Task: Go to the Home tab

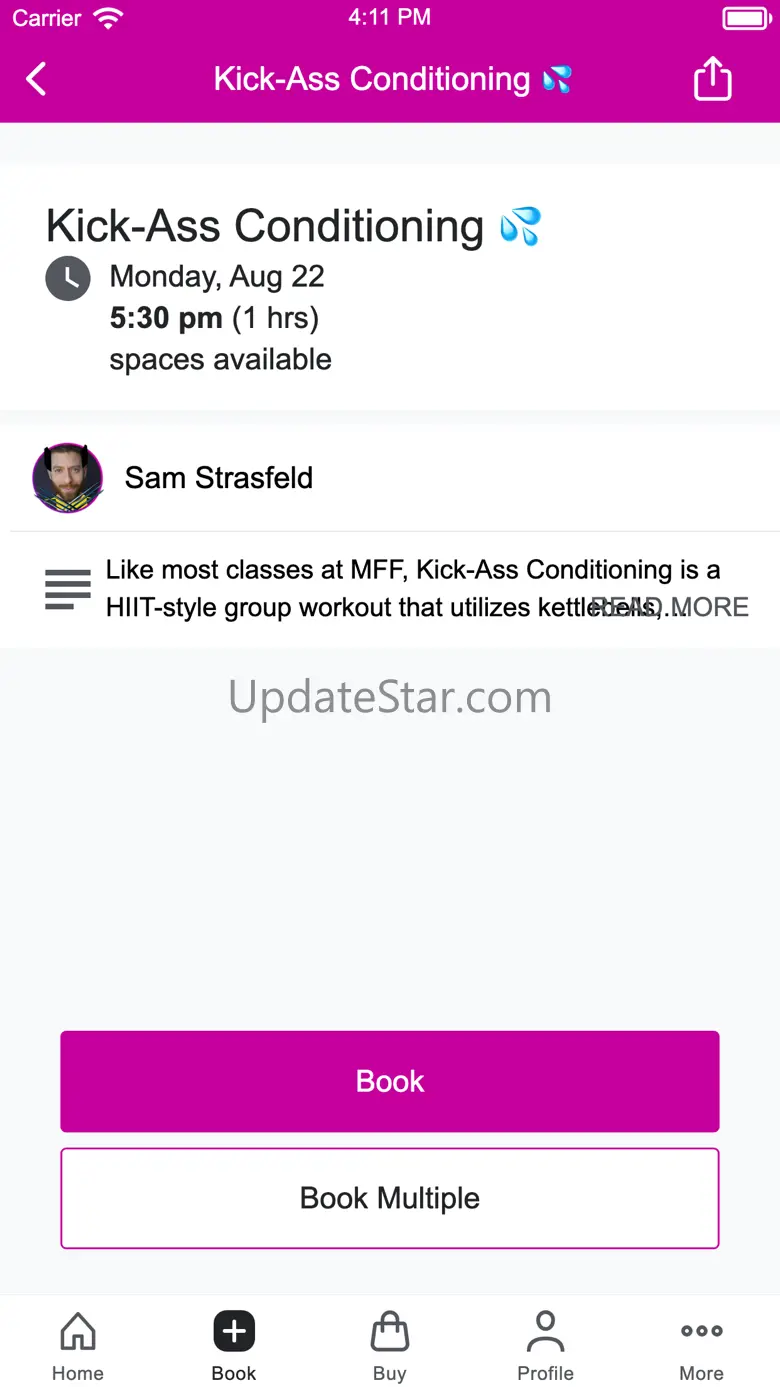Action: [x=78, y=1346]
